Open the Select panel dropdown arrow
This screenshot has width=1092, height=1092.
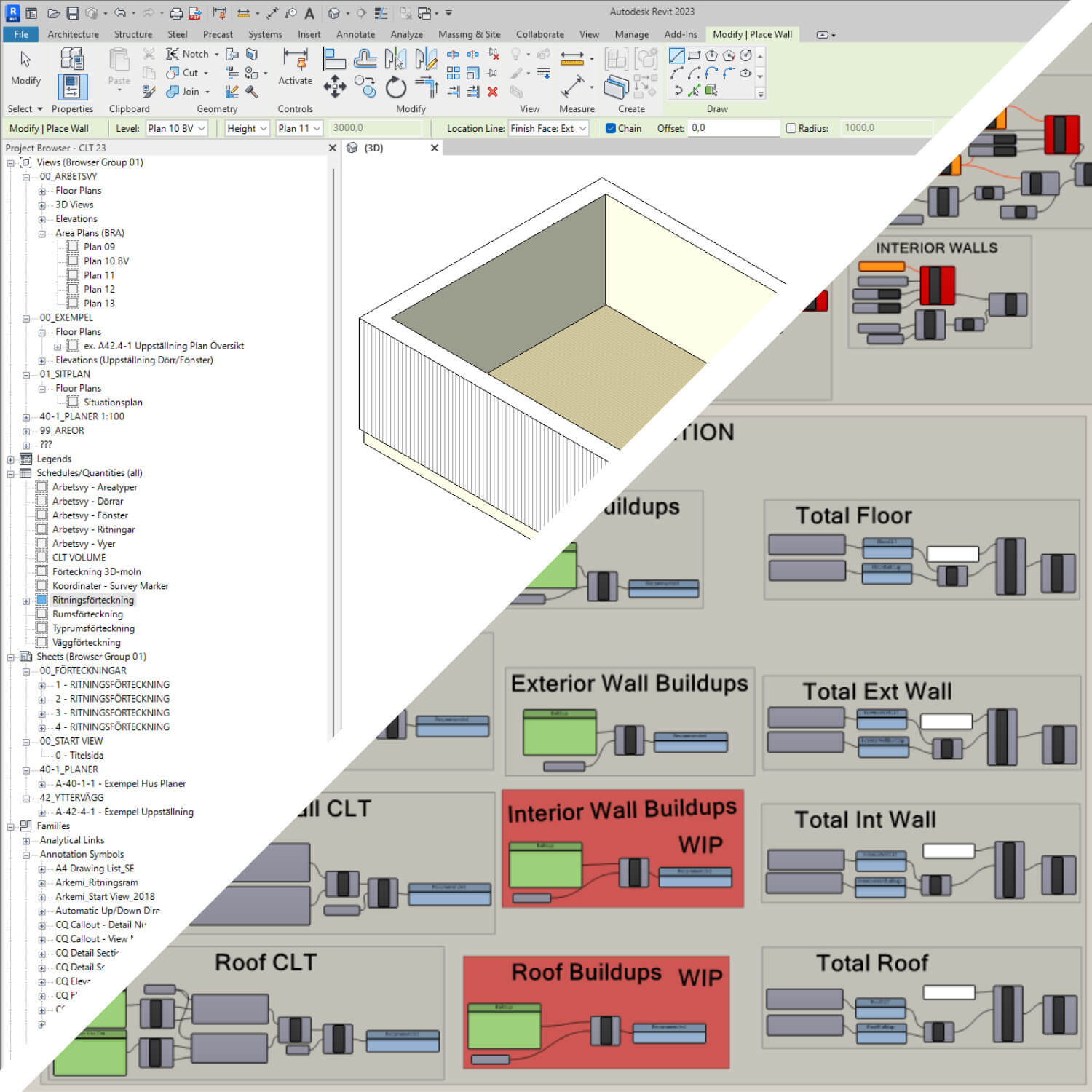click(x=39, y=109)
